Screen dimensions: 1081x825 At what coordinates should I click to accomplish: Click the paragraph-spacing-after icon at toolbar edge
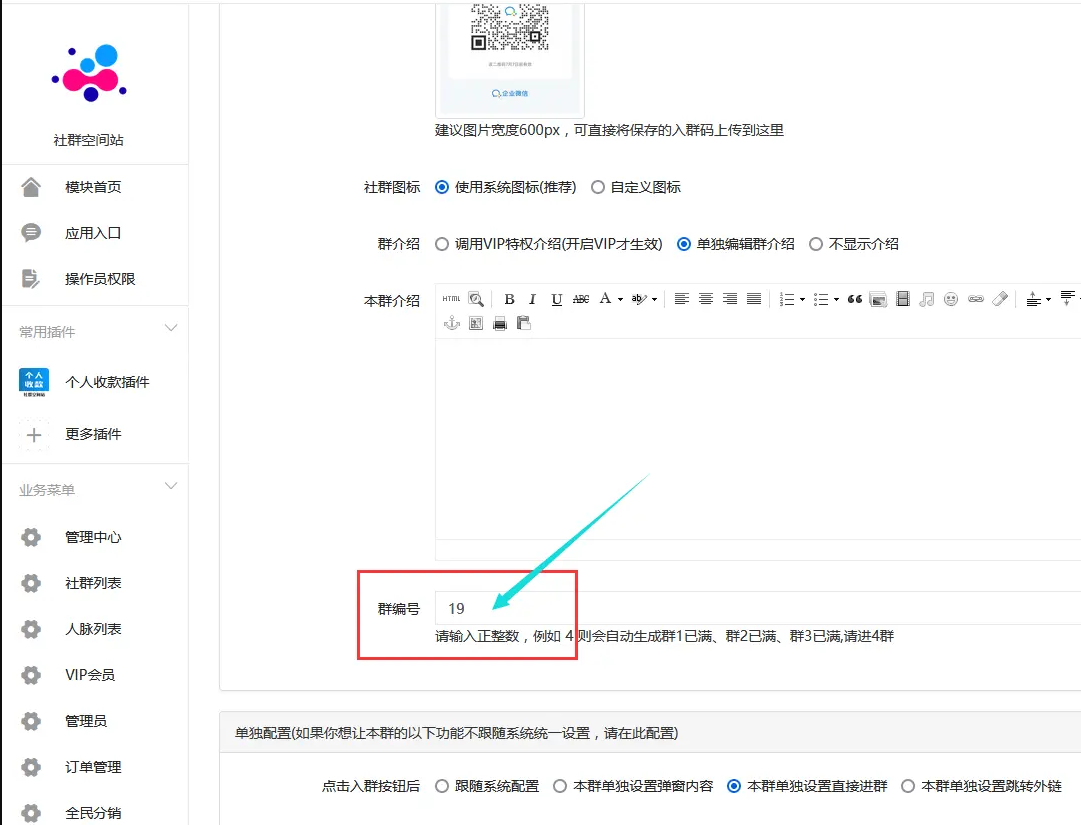(1068, 298)
